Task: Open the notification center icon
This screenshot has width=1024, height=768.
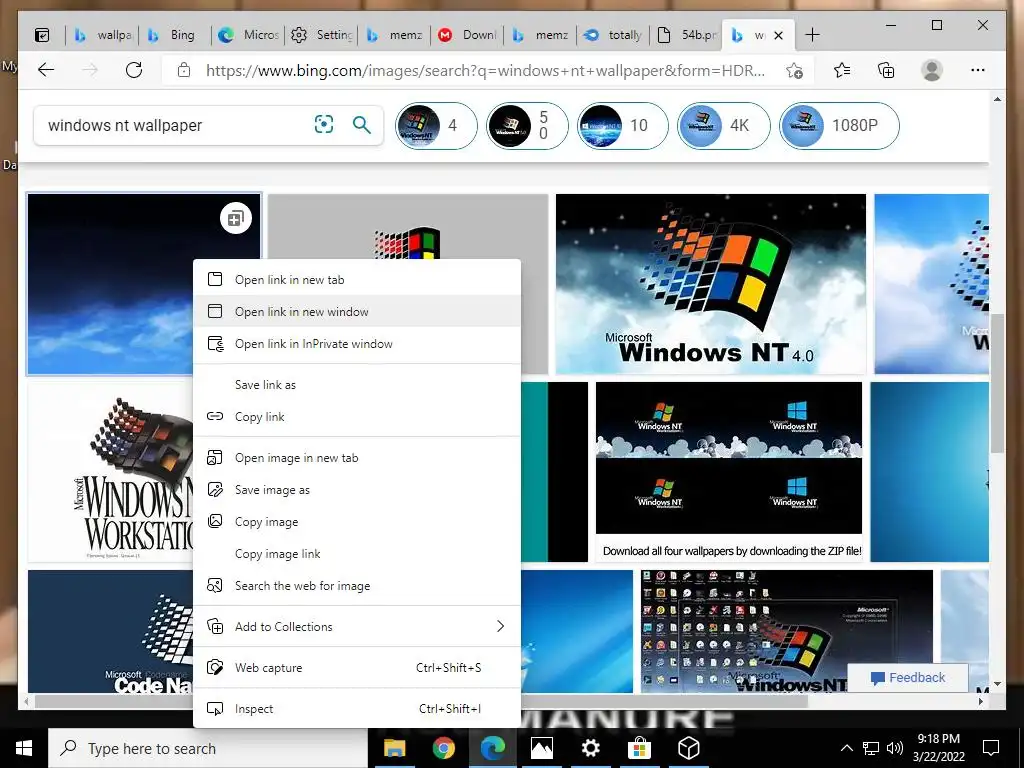Action: click(991, 748)
